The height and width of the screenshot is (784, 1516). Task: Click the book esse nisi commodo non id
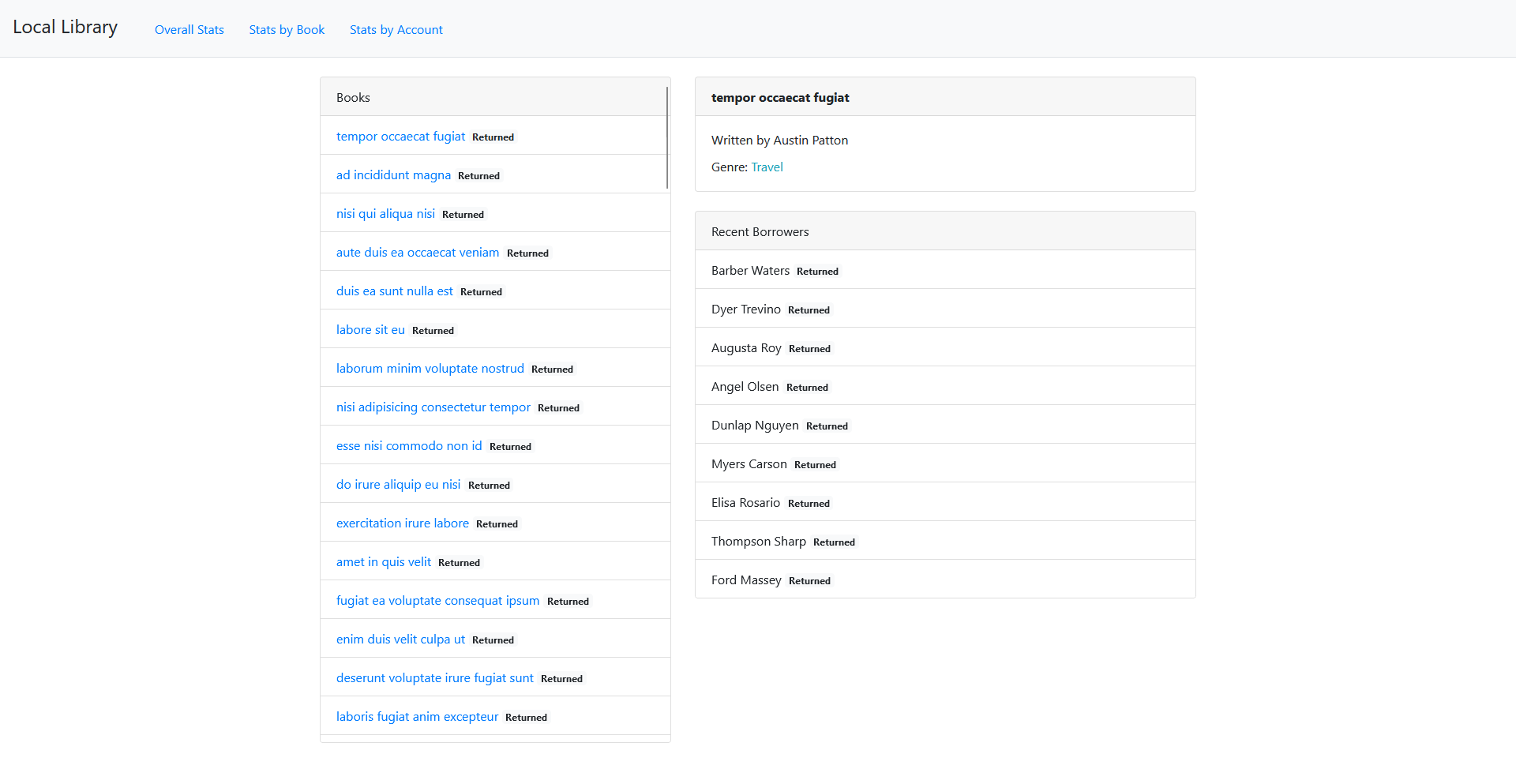tap(409, 445)
